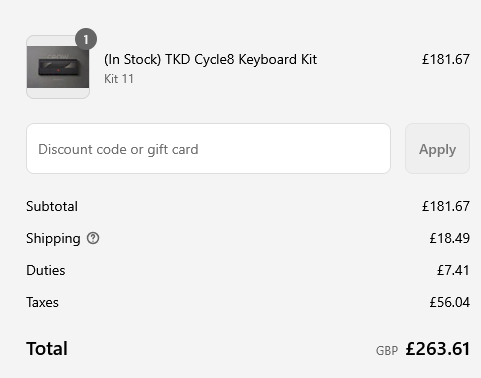
Task: Click the bold Total label
Action: [47, 349]
